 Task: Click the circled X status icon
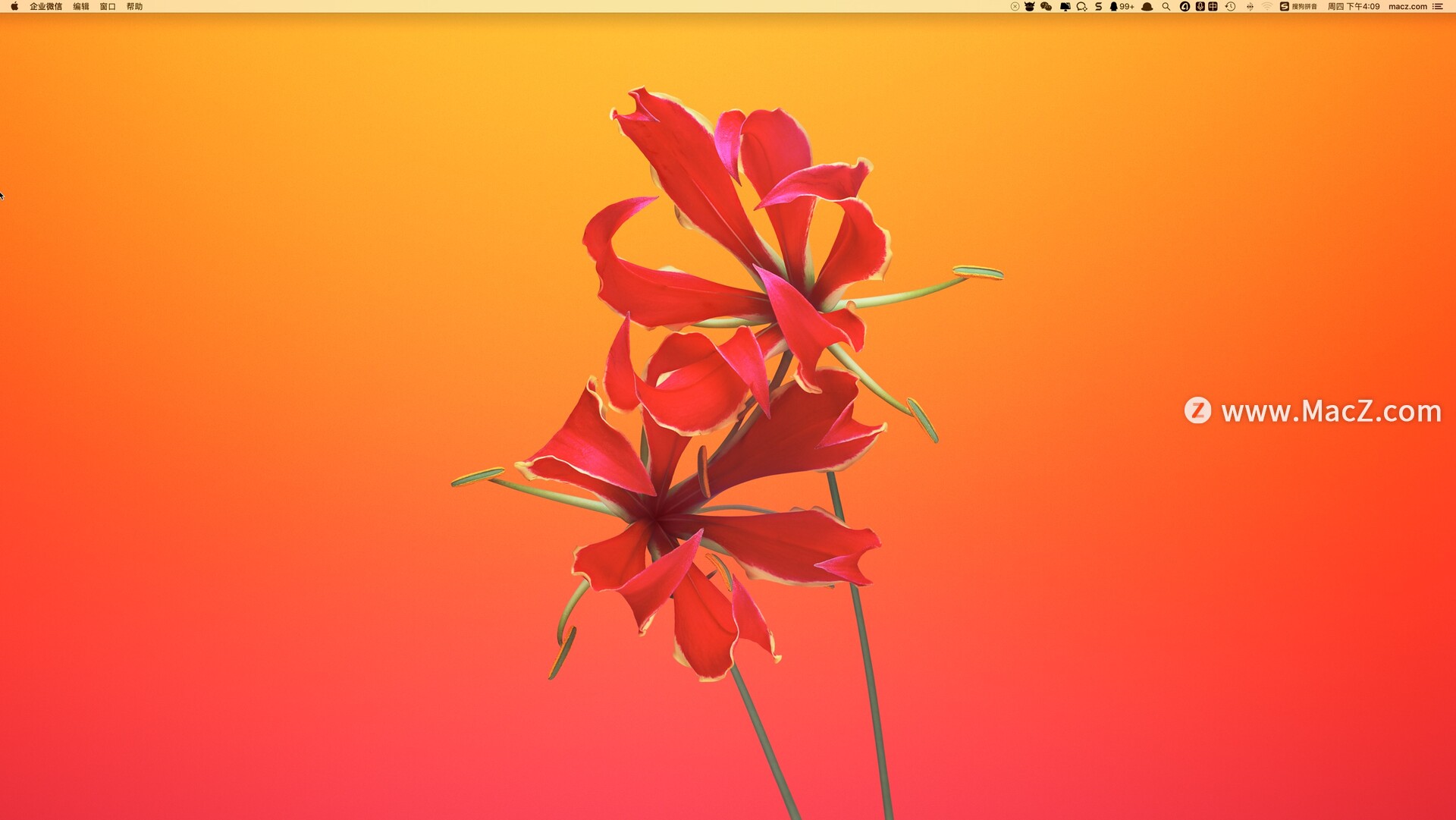(1015, 6)
